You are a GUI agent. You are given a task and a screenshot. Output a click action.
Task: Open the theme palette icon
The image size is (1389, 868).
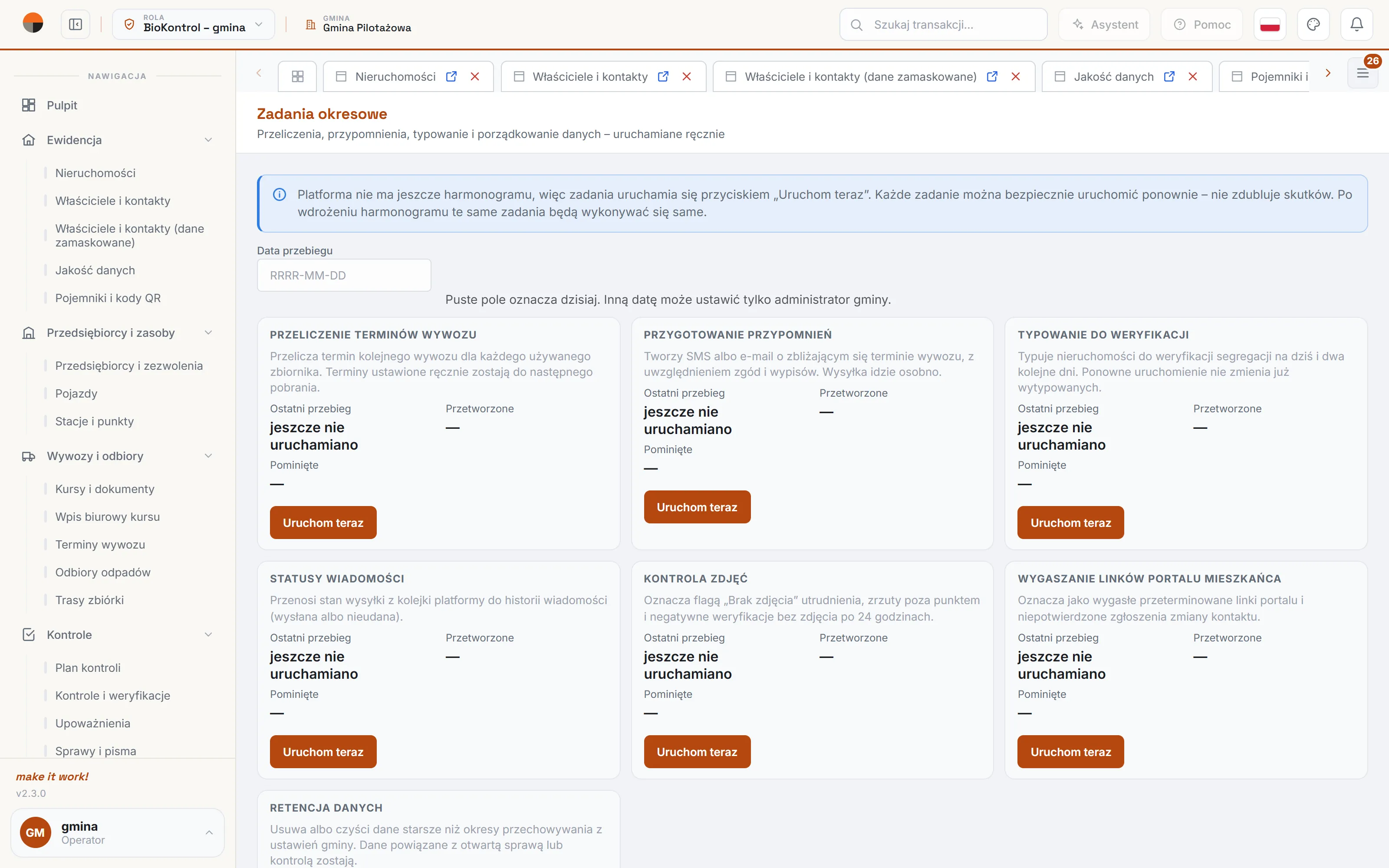1313,25
